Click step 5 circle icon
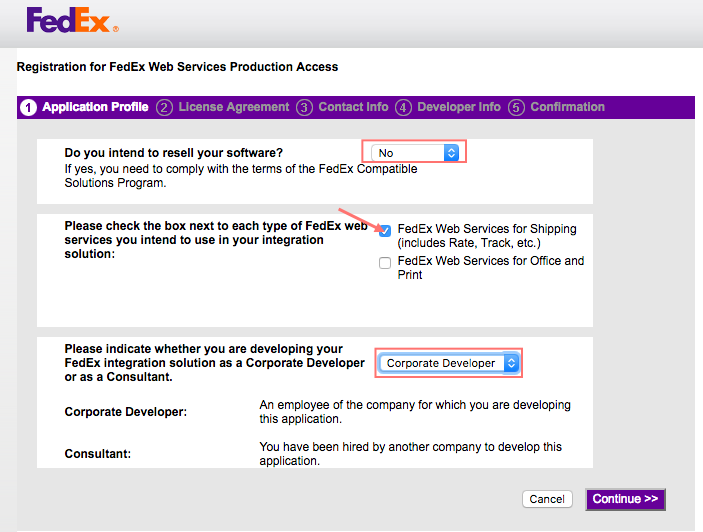 click(x=516, y=108)
